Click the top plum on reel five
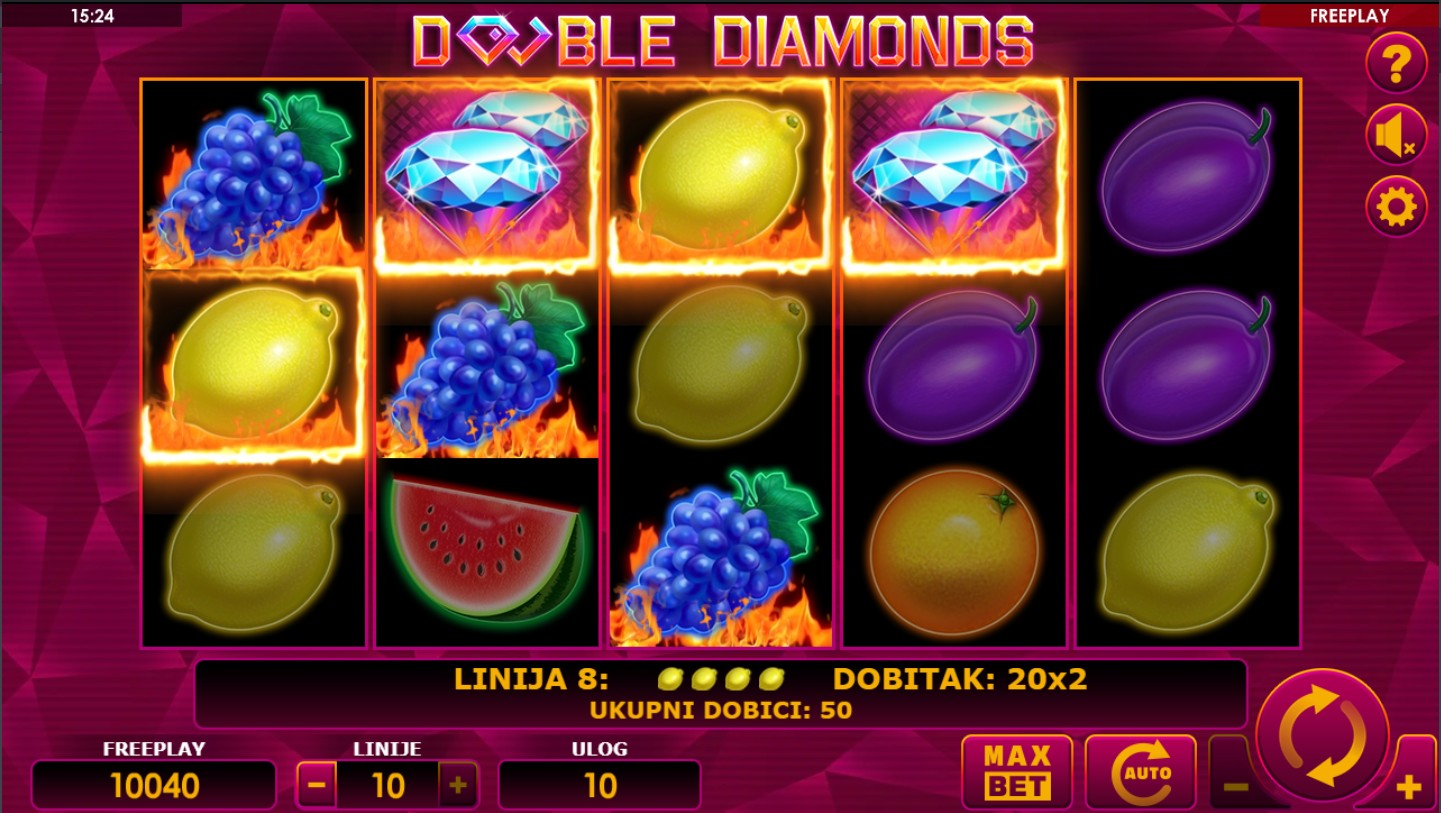The width and height of the screenshot is (1441, 813). coord(1187,176)
